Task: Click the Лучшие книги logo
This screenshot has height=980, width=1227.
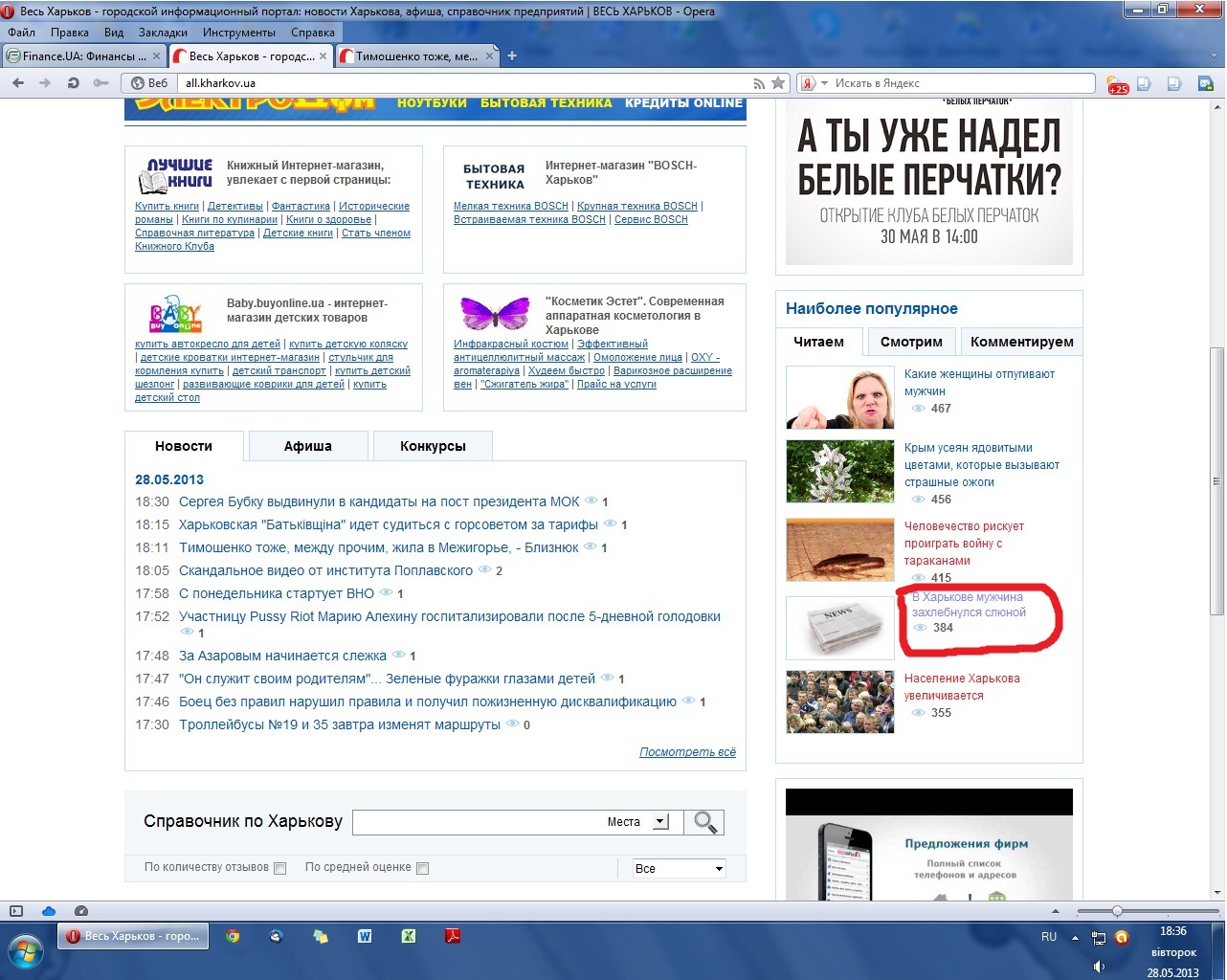Action: click(176, 174)
